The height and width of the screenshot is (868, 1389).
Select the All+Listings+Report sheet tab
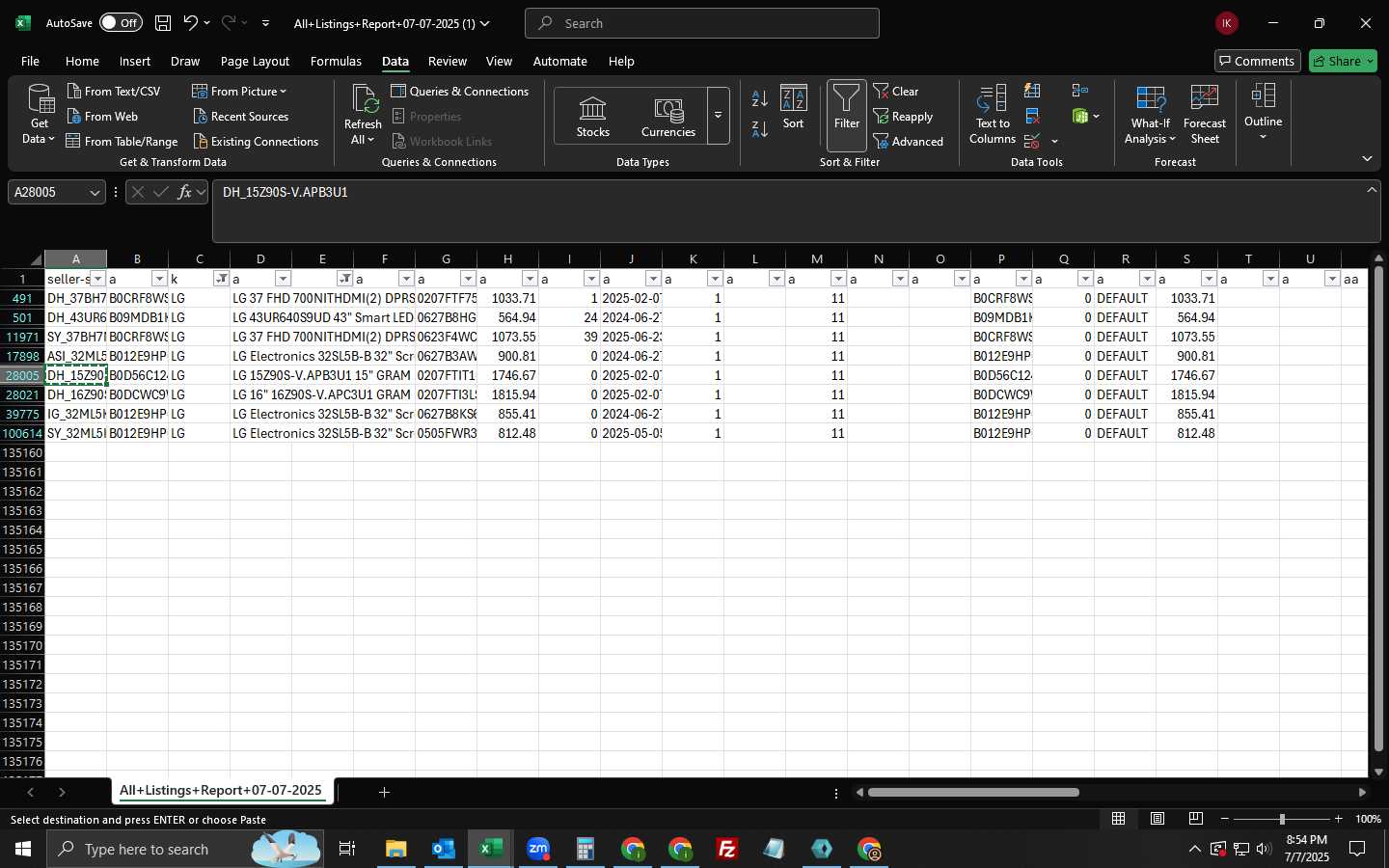(x=221, y=791)
